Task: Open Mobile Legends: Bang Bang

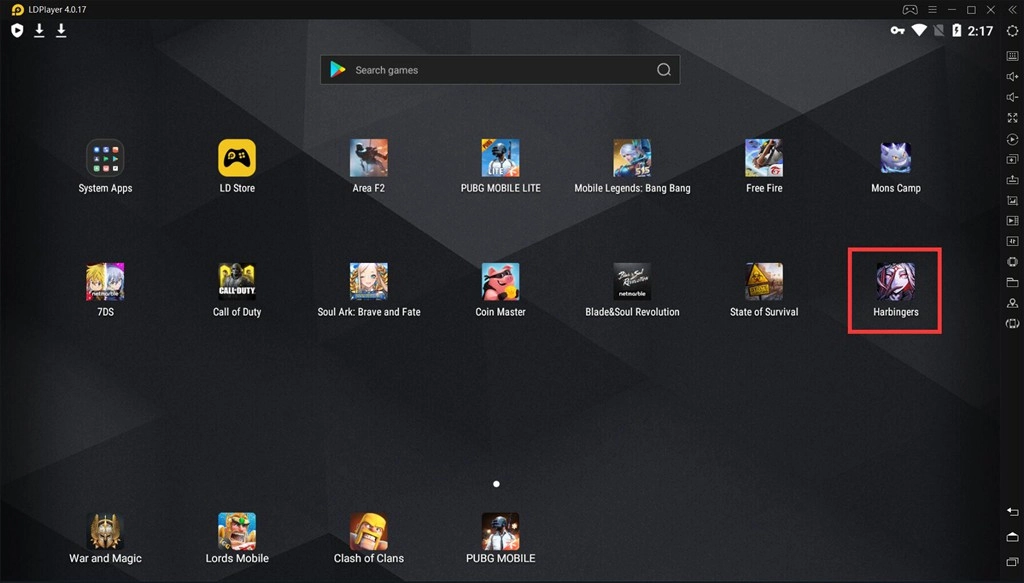Action: click(x=632, y=158)
